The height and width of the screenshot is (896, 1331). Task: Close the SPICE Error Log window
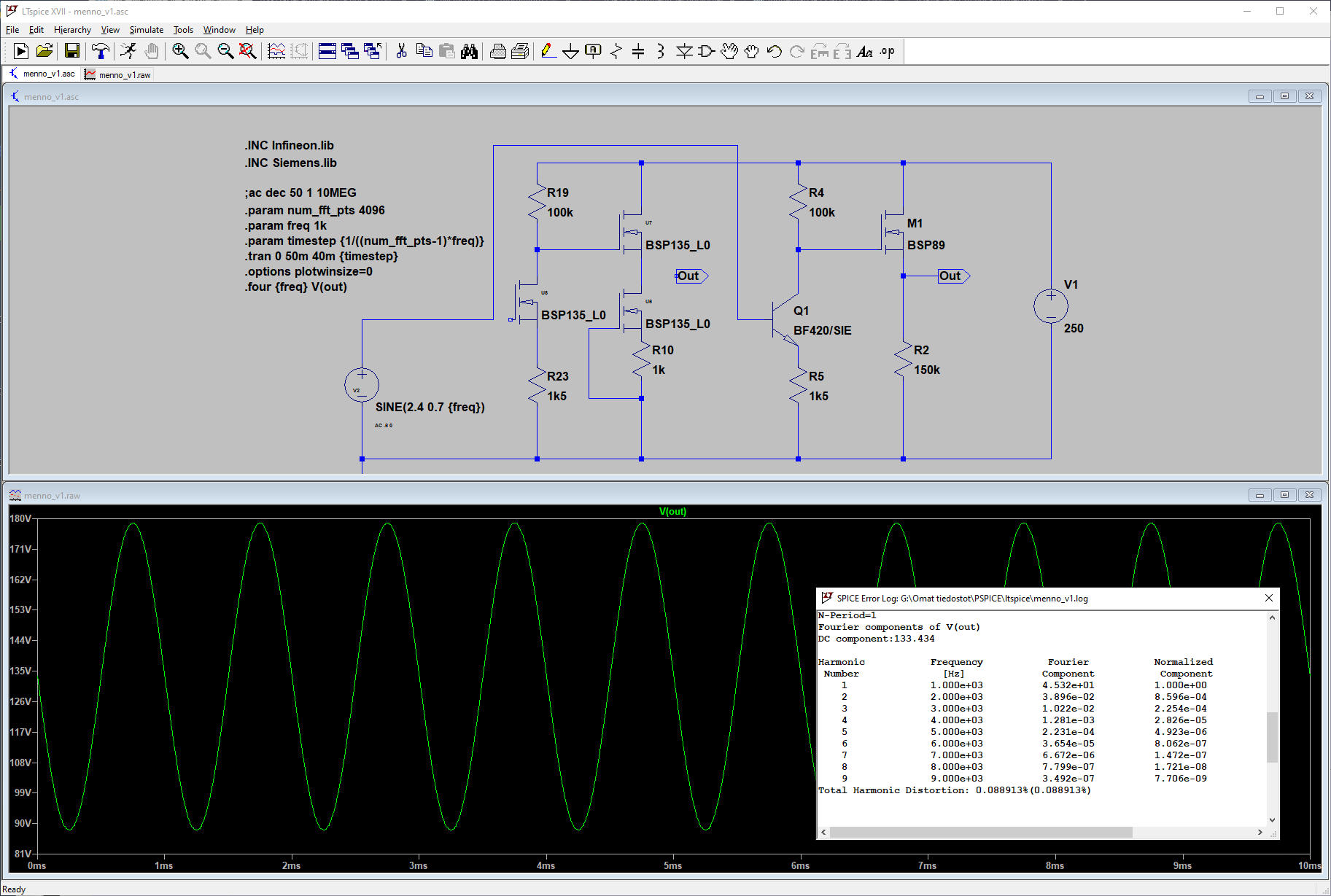pyautogui.click(x=1268, y=598)
